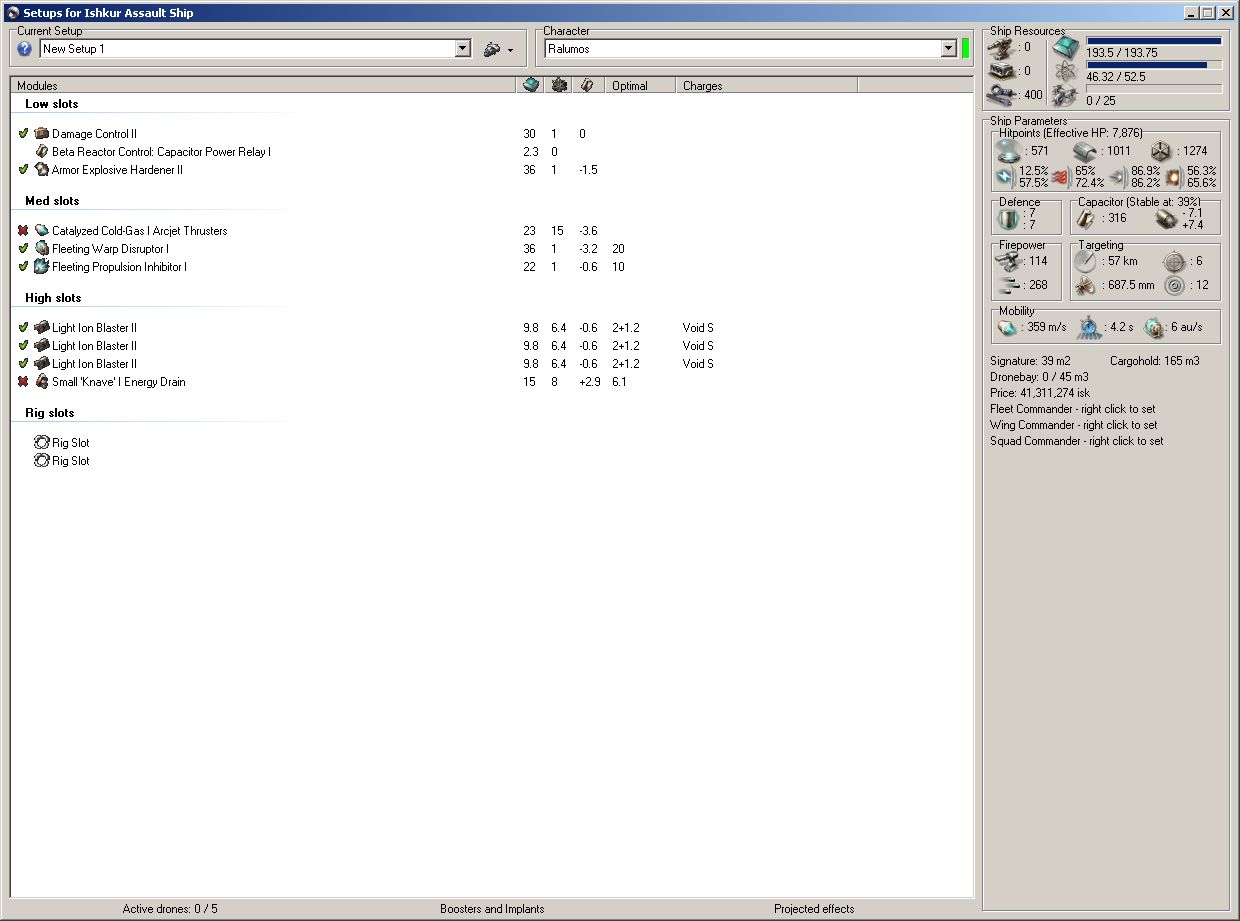The image size is (1240, 921).
Task: Toggle Damage Control II active checkmark
Action: 23,133
